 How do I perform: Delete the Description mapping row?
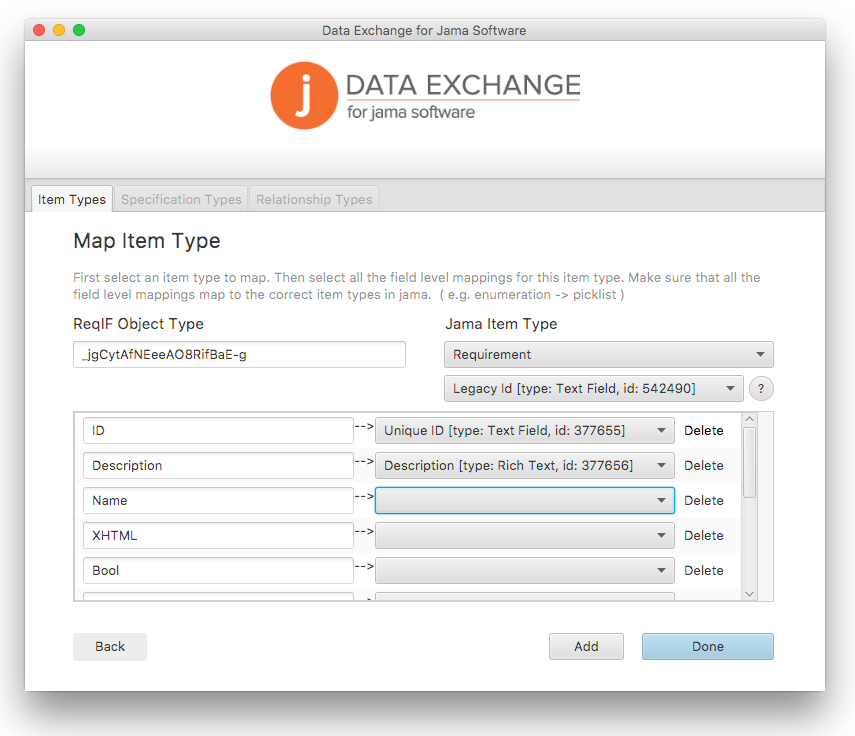pyautogui.click(x=703, y=466)
